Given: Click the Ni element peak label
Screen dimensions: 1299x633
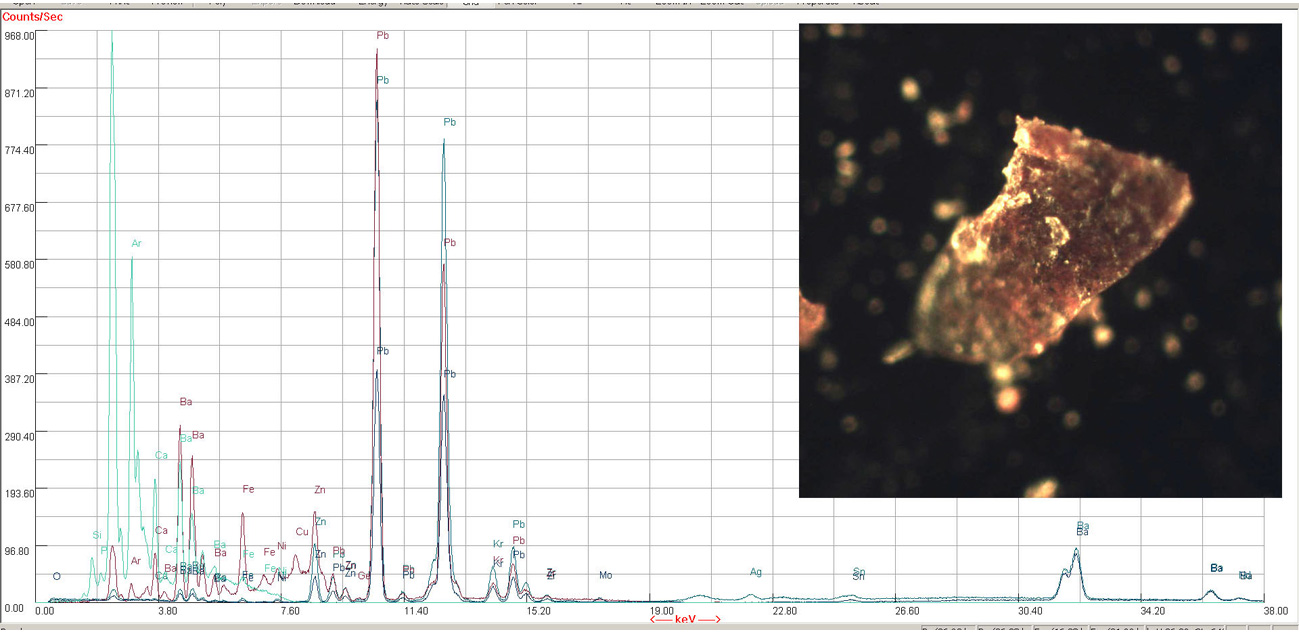Looking at the screenshot, I should [282, 546].
